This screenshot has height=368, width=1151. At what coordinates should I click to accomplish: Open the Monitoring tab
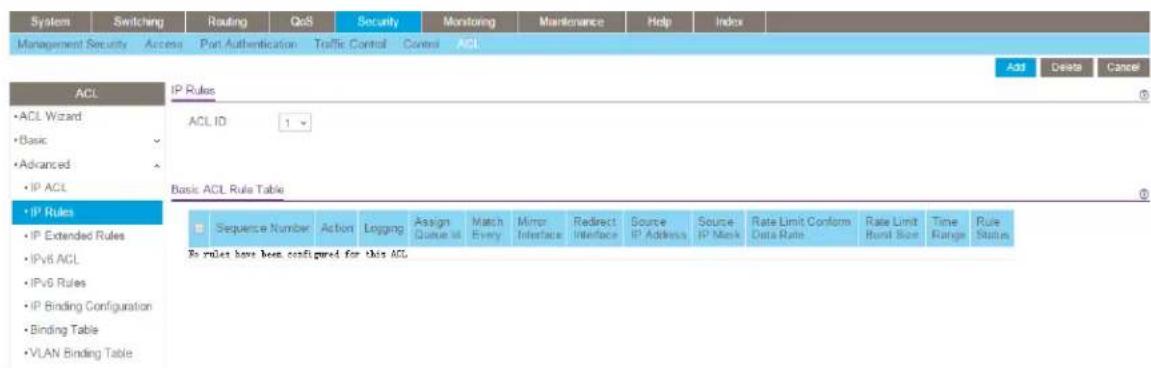point(470,23)
